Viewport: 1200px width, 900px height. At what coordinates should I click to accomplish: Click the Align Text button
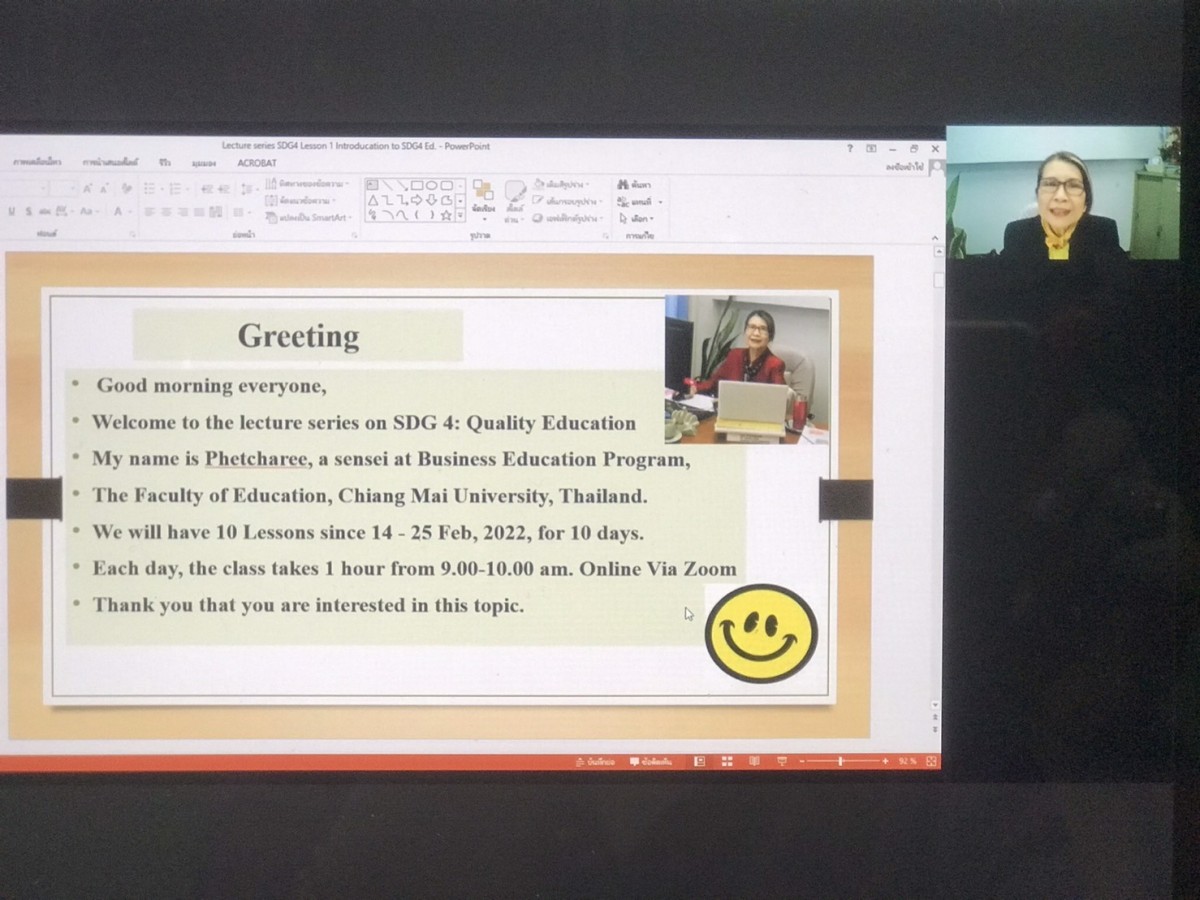click(x=300, y=200)
